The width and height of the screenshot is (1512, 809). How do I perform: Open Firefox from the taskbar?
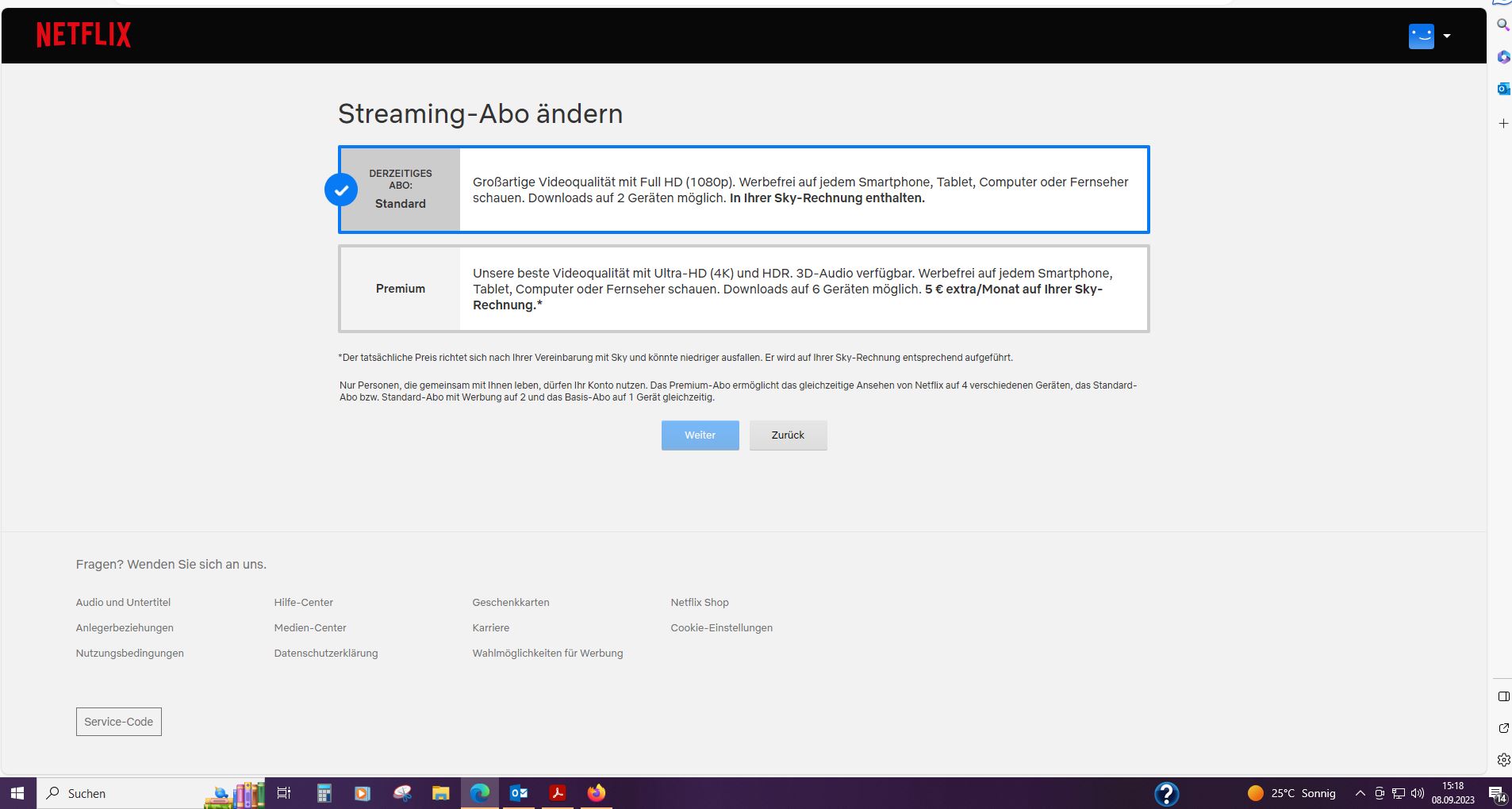click(x=597, y=793)
